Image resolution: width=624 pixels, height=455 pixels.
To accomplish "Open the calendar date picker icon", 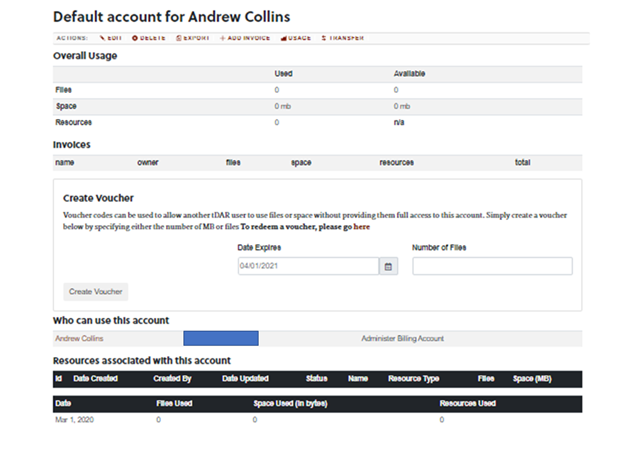I will (x=388, y=266).
